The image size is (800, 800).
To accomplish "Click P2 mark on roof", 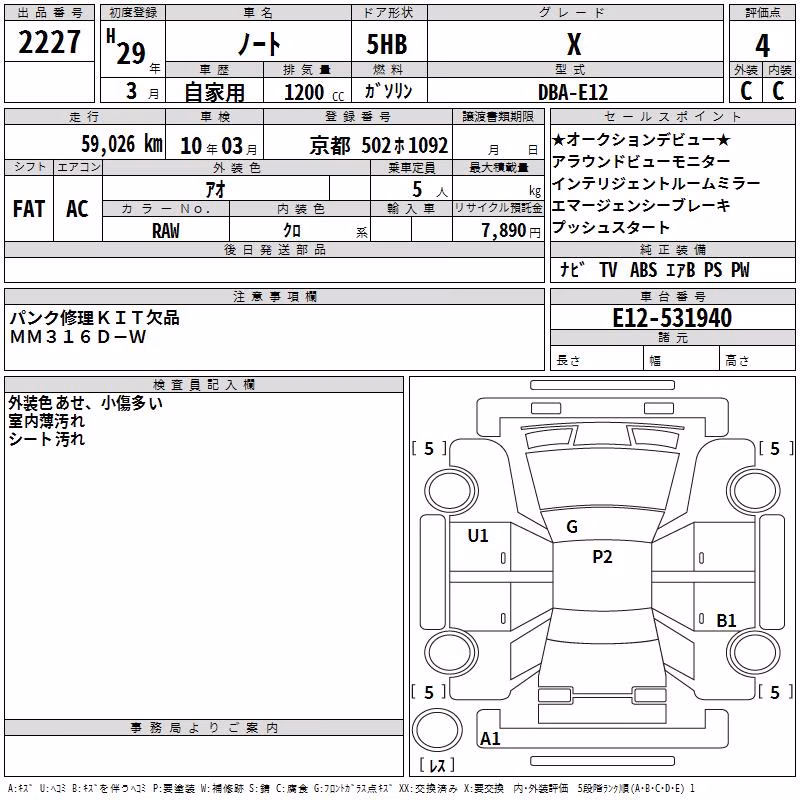I will click(x=602, y=557).
